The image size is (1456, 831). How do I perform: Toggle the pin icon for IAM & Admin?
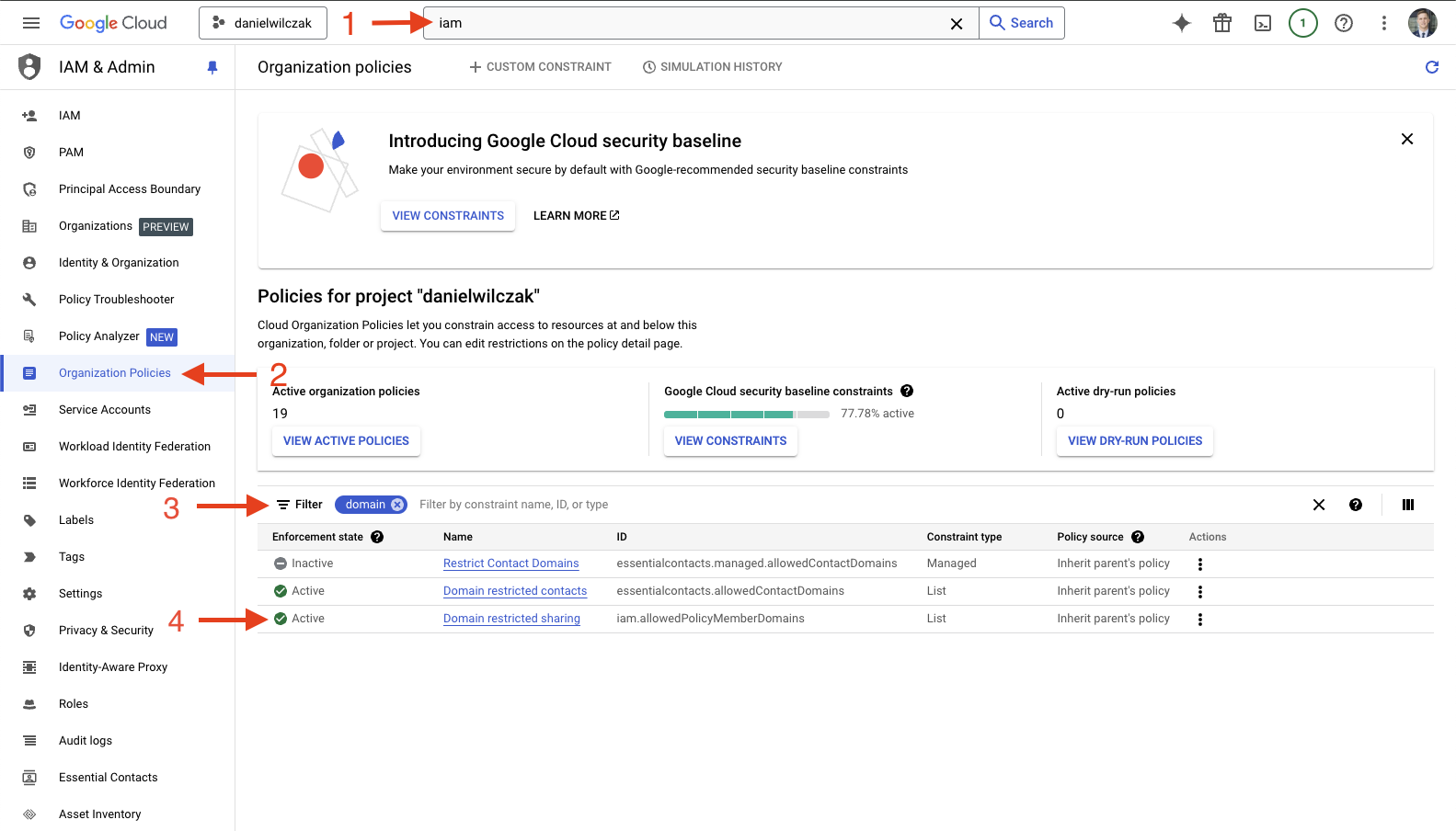212,67
